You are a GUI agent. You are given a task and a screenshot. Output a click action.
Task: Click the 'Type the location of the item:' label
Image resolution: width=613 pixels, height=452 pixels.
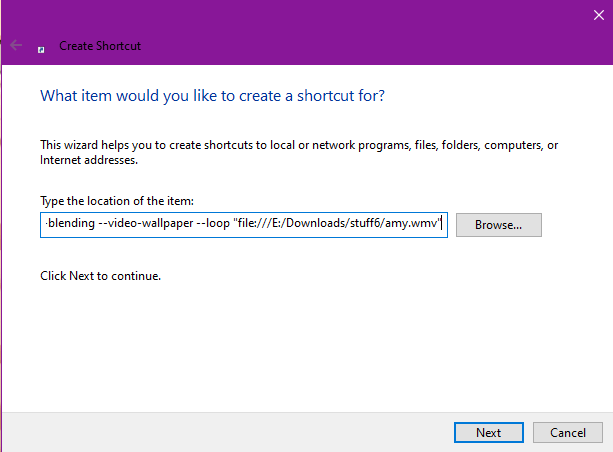[x=117, y=201]
